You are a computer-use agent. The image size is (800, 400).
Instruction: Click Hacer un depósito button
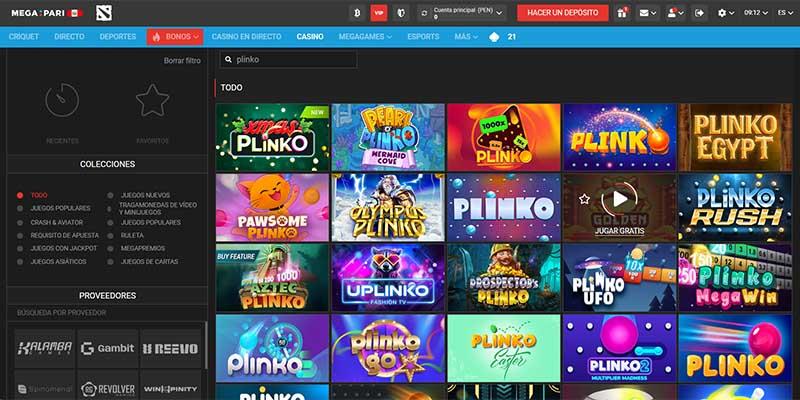click(x=563, y=13)
